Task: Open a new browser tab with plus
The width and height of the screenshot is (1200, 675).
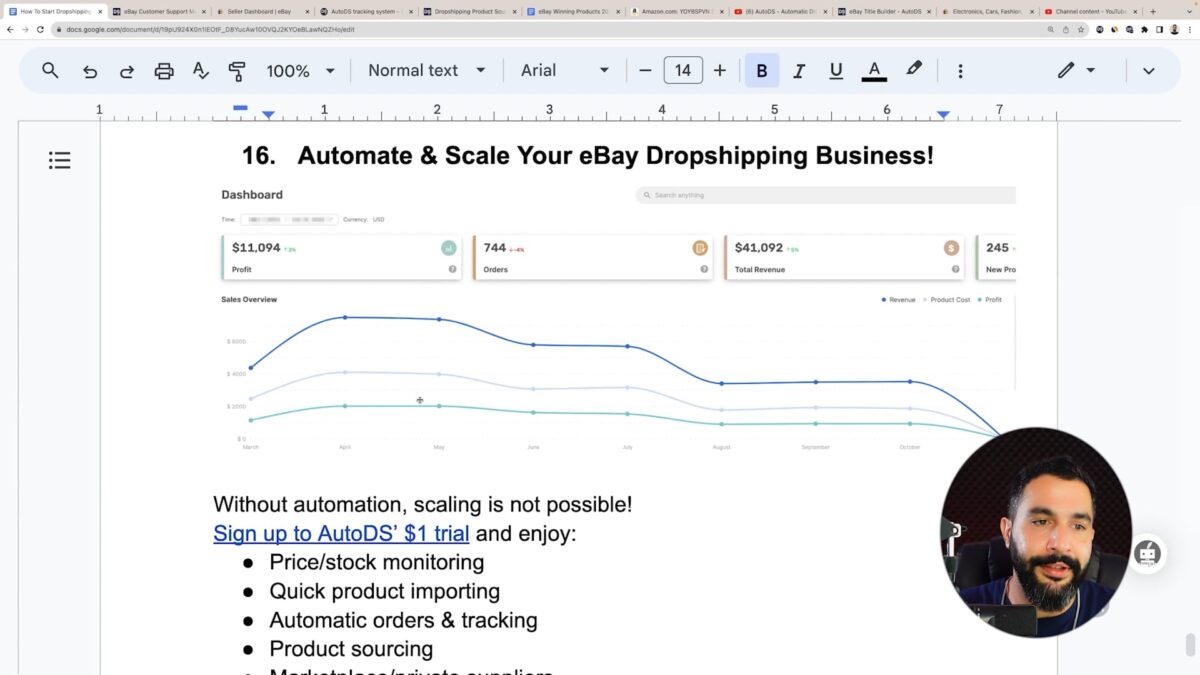Action: pos(1153,11)
